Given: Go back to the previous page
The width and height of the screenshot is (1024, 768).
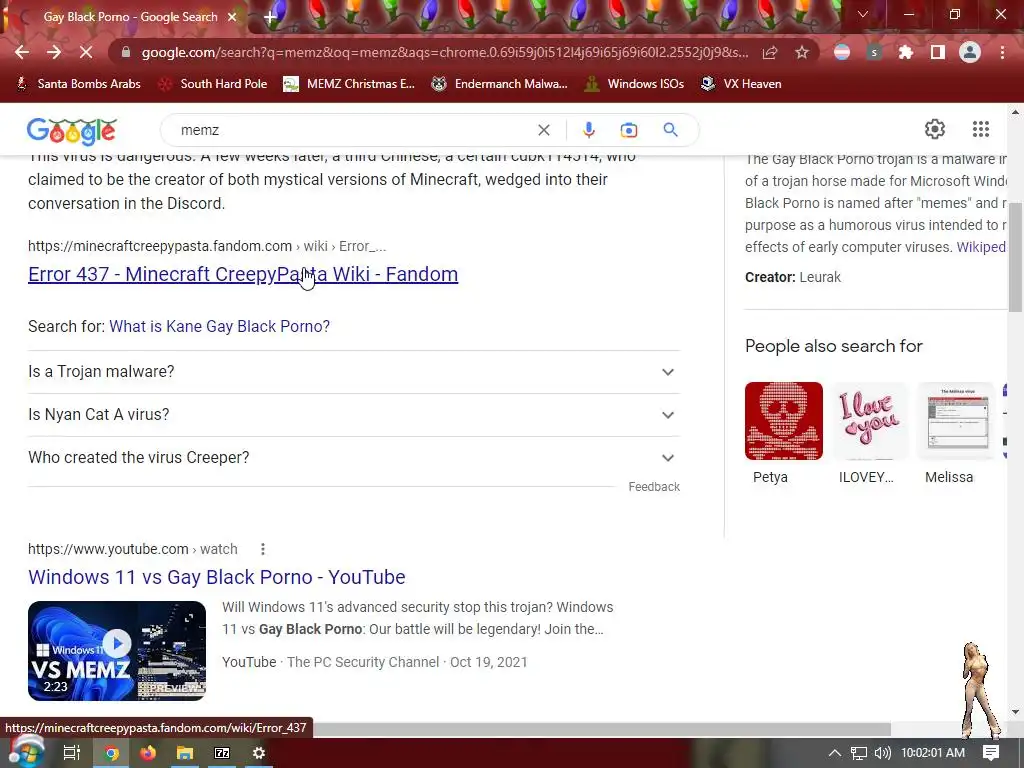Looking at the screenshot, I should tap(22, 52).
